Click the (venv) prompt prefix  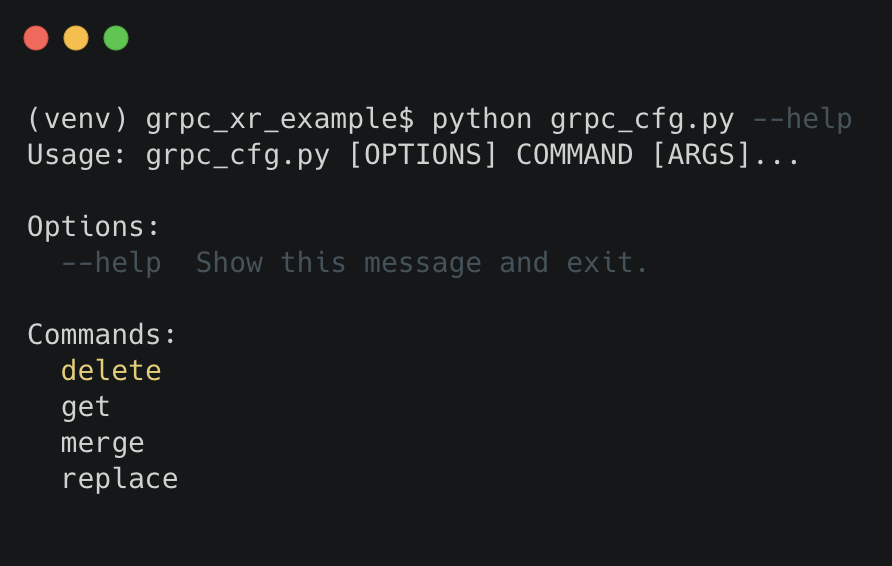[78, 120]
